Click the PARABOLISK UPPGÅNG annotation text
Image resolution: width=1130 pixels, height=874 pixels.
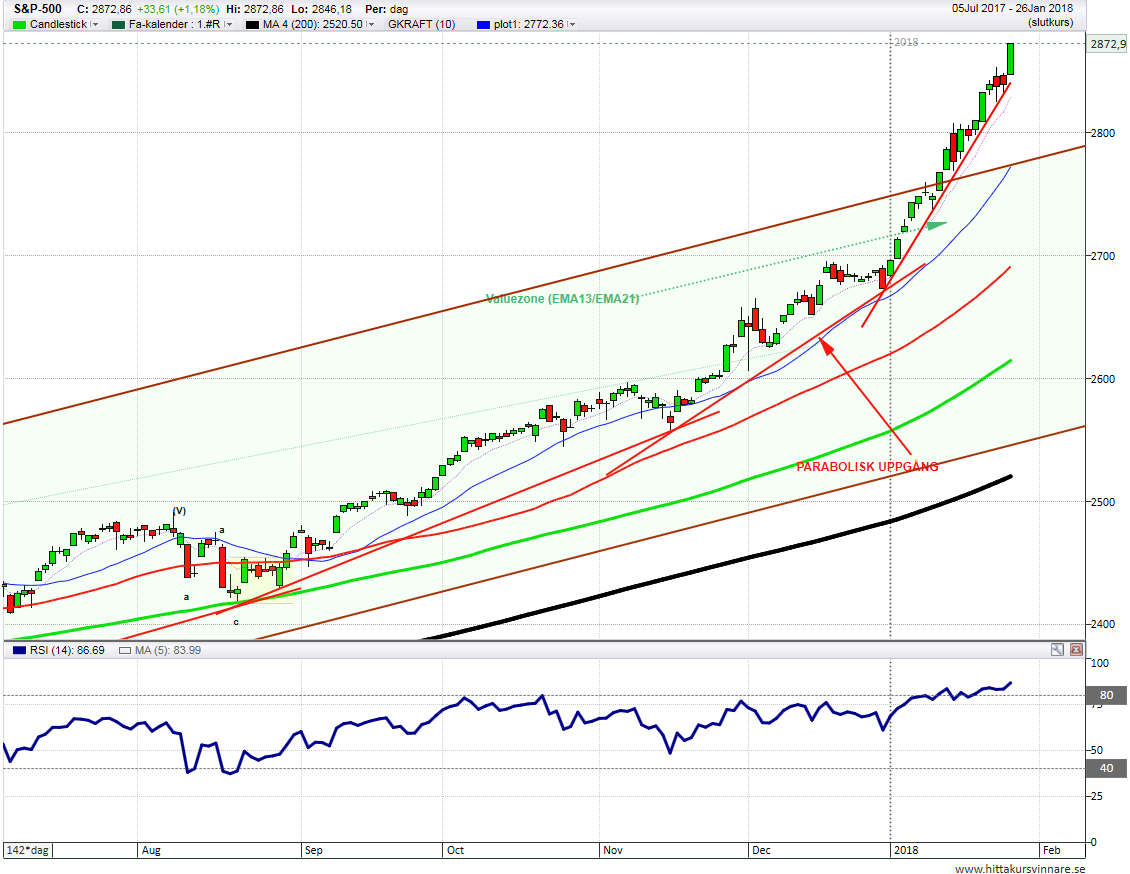(867, 467)
